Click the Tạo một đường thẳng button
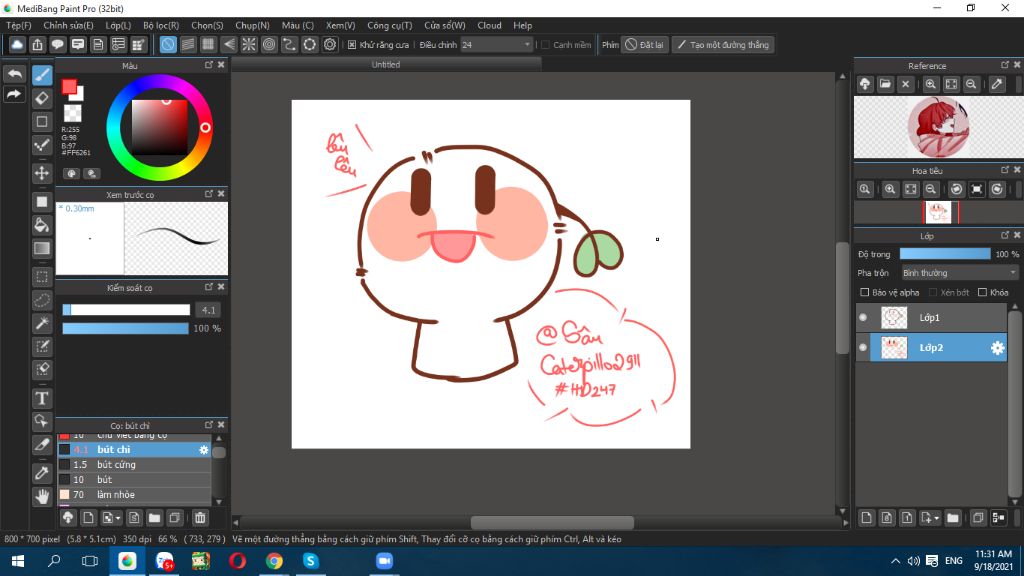The height and width of the screenshot is (576, 1024). click(723, 45)
